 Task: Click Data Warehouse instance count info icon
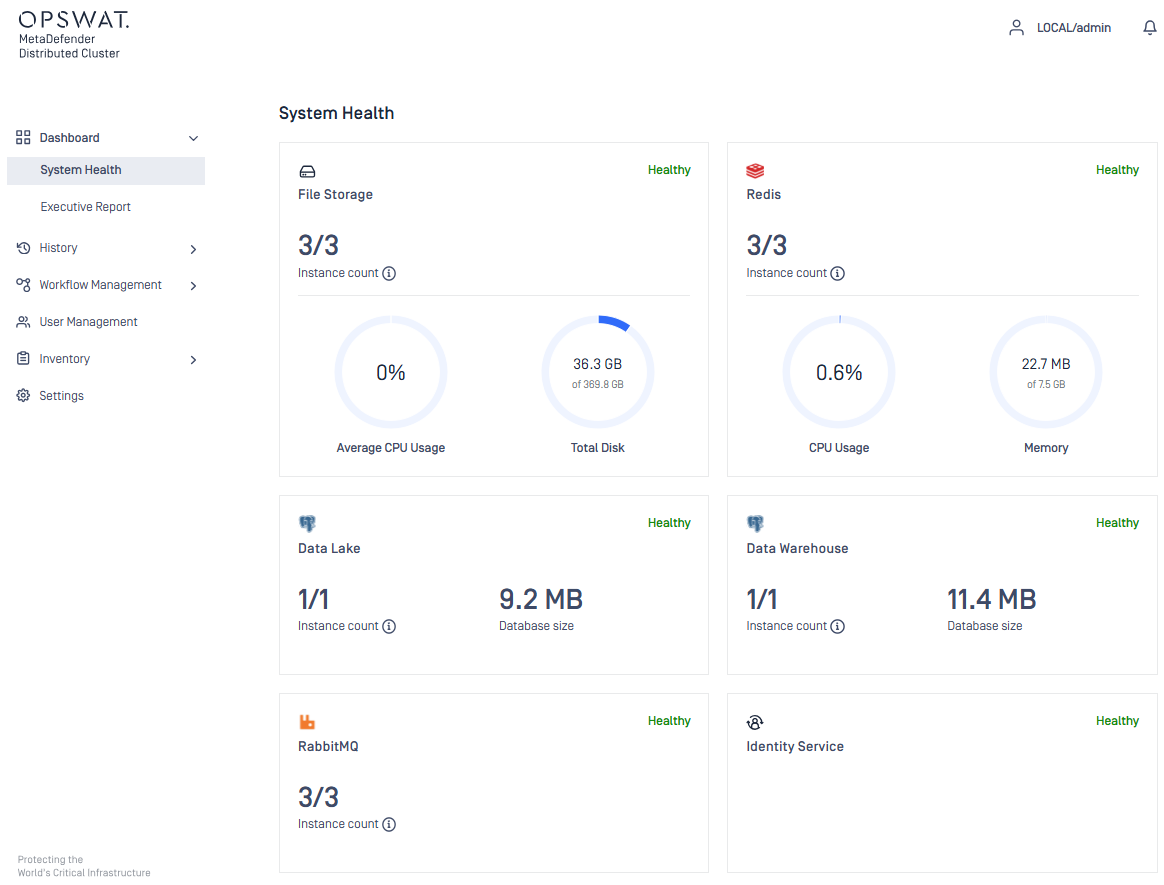point(838,627)
